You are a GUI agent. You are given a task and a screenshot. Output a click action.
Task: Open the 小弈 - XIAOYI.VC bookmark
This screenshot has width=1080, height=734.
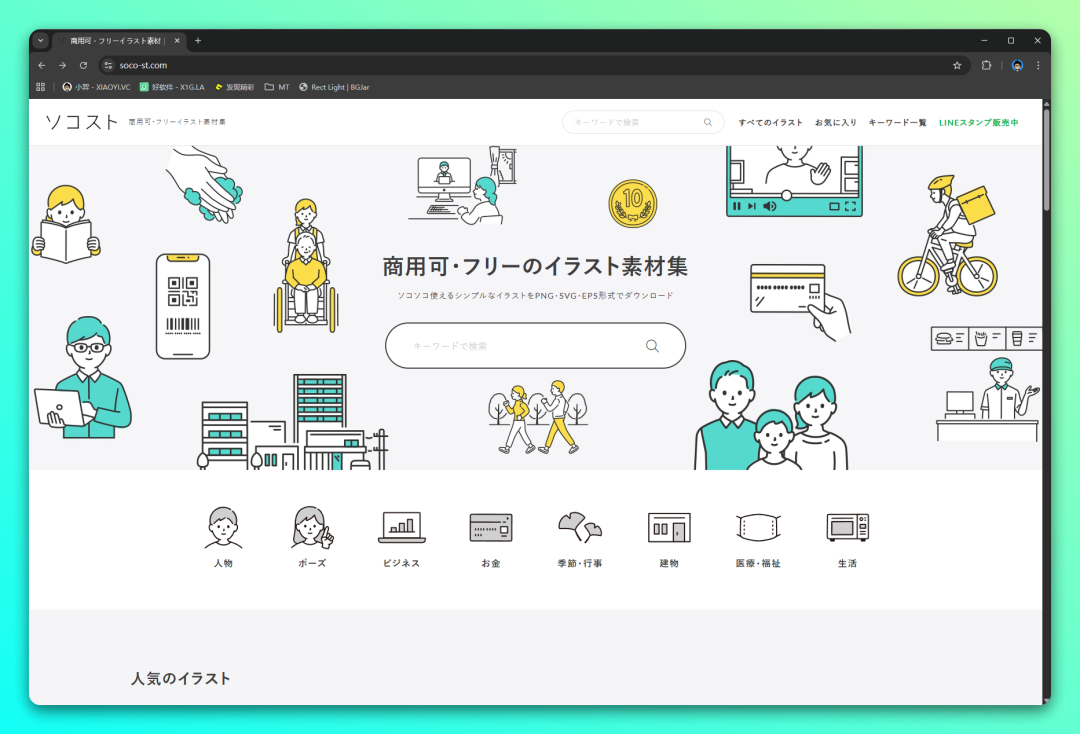(96, 87)
